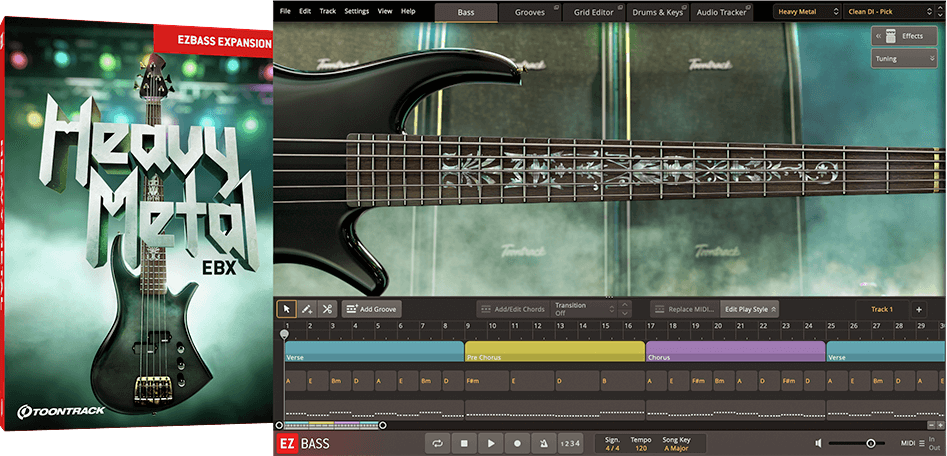Toggle the metronome click
The height and width of the screenshot is (456, 947).
click(x=543, y=443)
